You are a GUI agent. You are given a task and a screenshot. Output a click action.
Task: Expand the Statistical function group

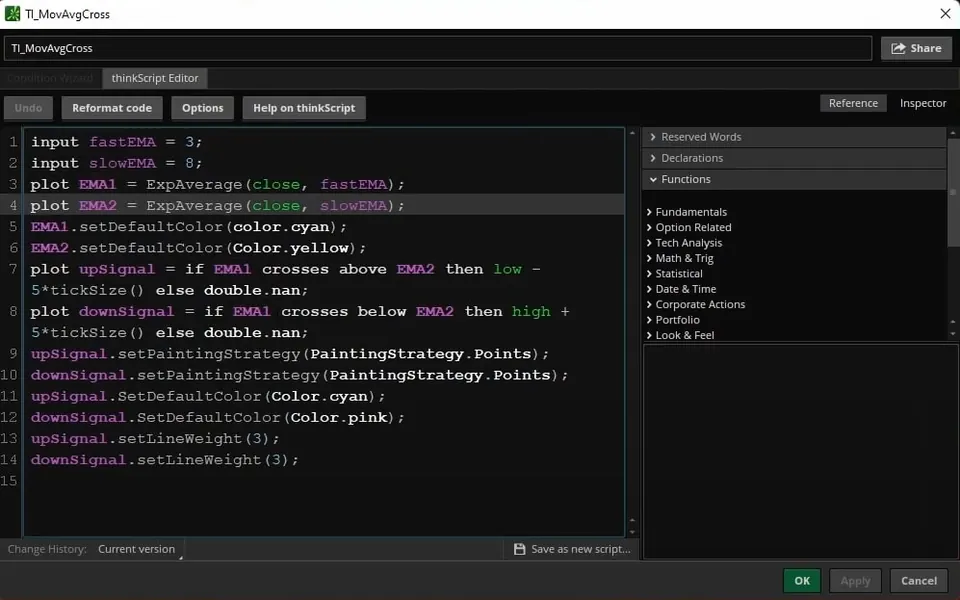[x=675, y=274]
